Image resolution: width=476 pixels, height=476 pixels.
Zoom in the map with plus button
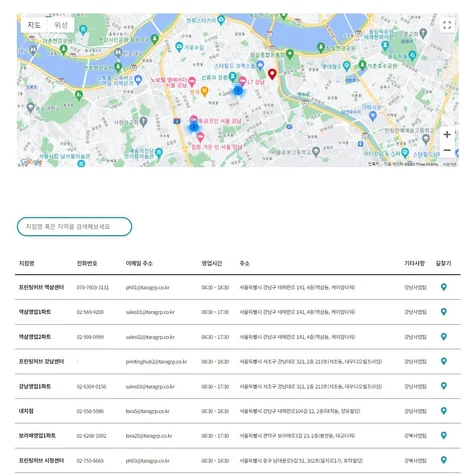pyautogui.click(x=447, y=134)
